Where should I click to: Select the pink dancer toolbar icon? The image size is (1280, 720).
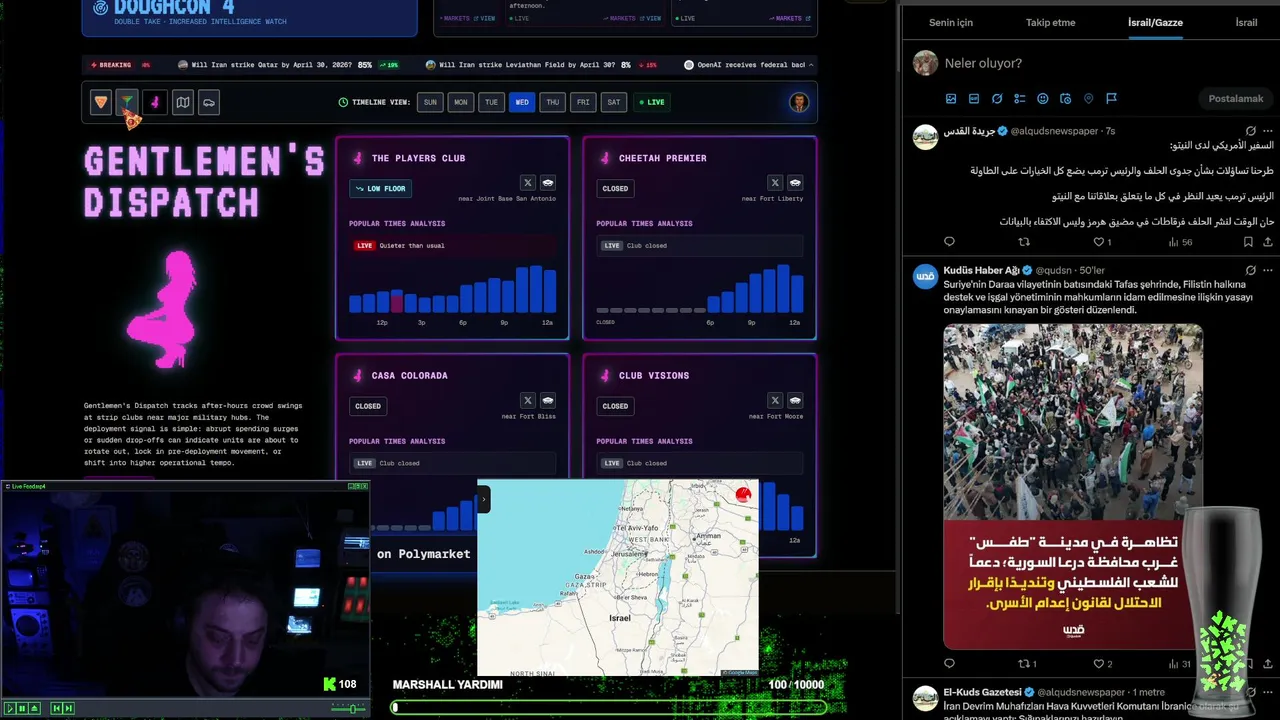[154, 102]
